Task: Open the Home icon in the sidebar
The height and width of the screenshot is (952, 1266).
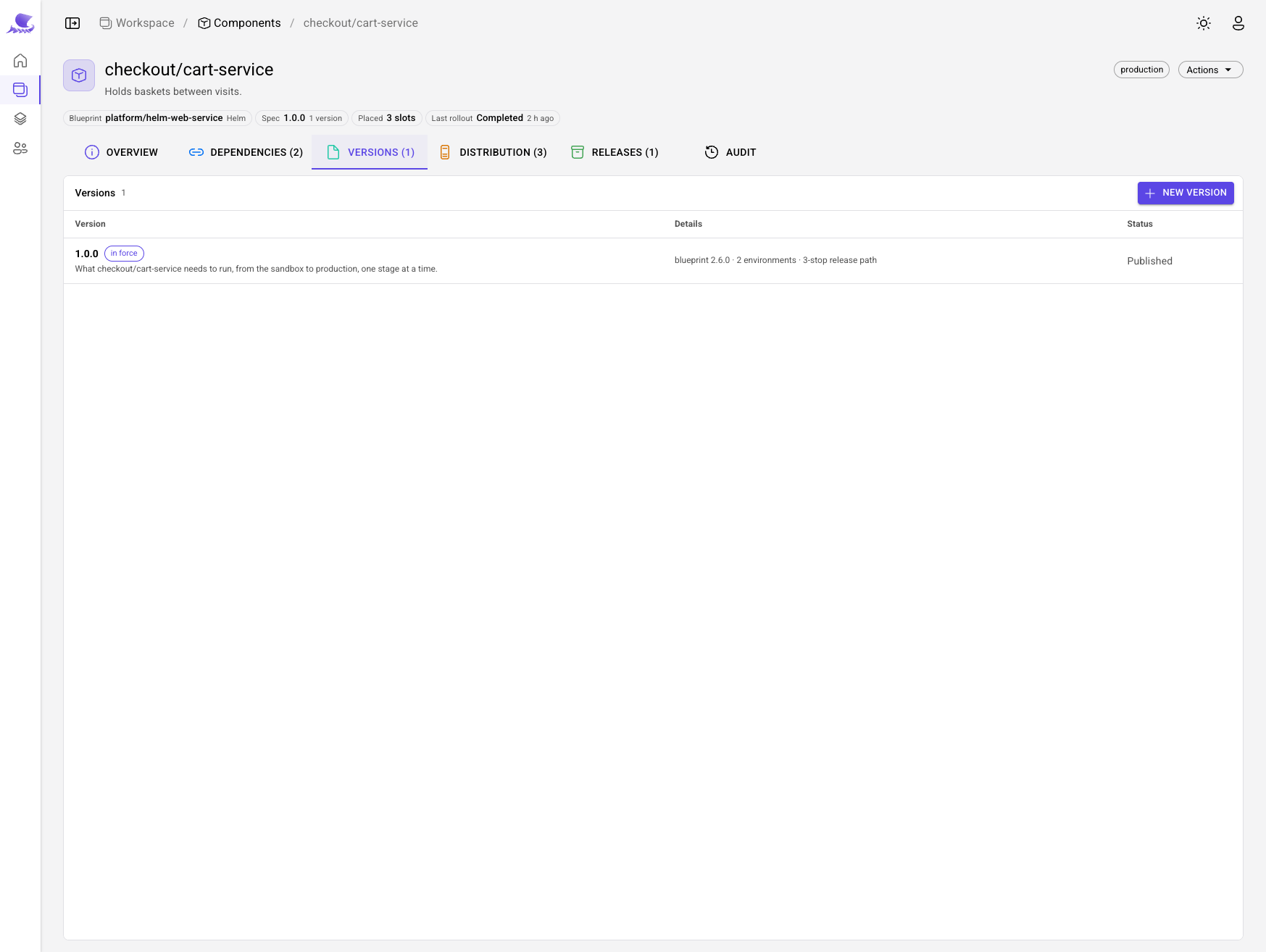Action: (20, 60)
